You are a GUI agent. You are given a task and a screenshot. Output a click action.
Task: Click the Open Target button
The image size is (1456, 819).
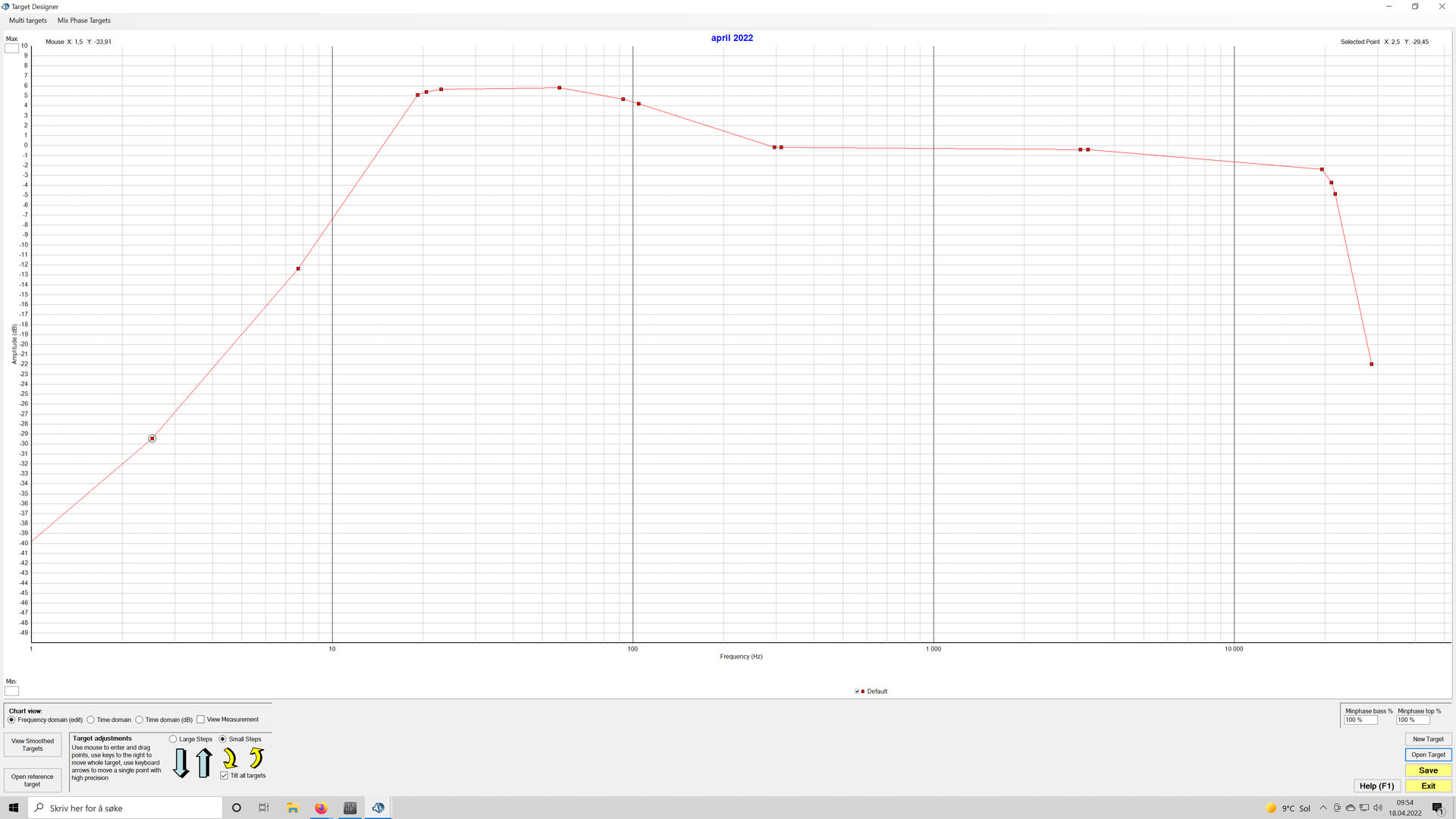[x=1428, y=755]
